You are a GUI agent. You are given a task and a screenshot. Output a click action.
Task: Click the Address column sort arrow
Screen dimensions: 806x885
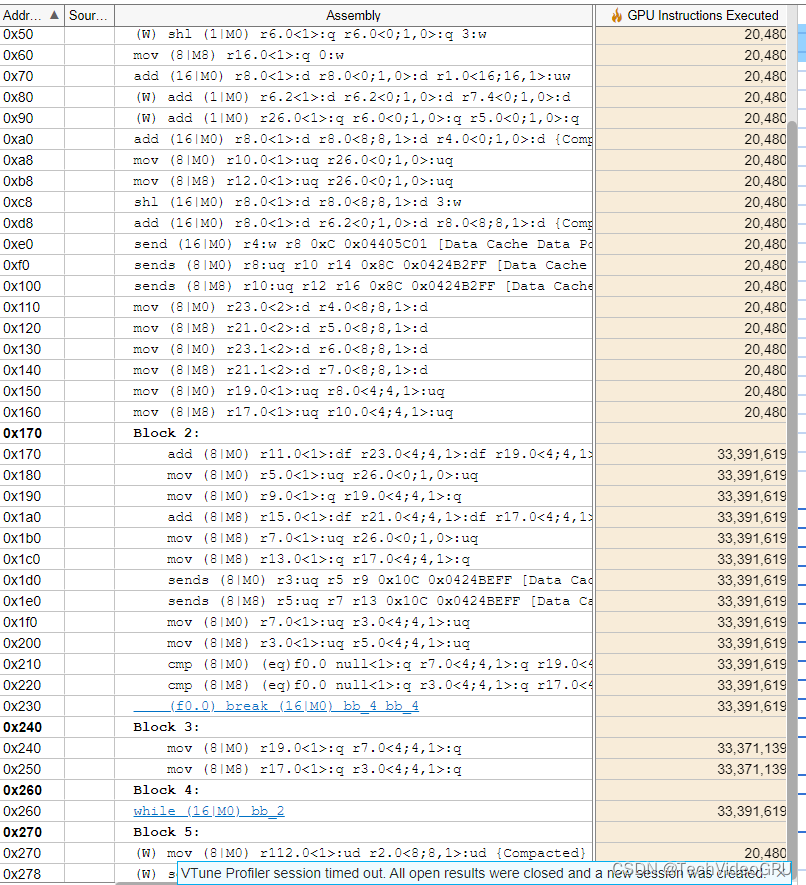click(54, 15)
